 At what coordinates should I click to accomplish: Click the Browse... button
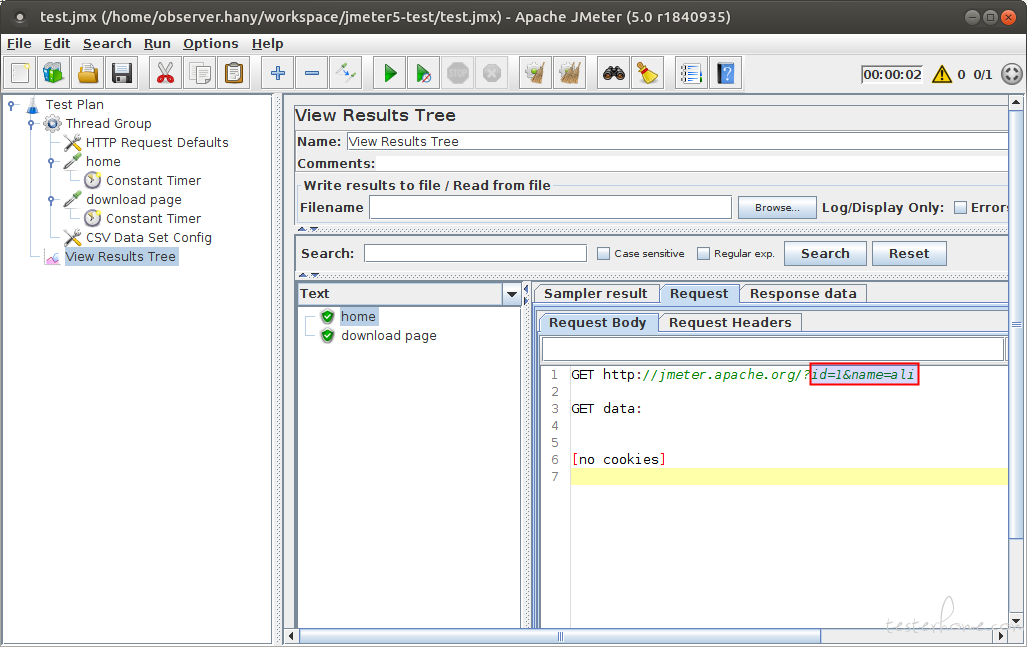pos(777,208)
